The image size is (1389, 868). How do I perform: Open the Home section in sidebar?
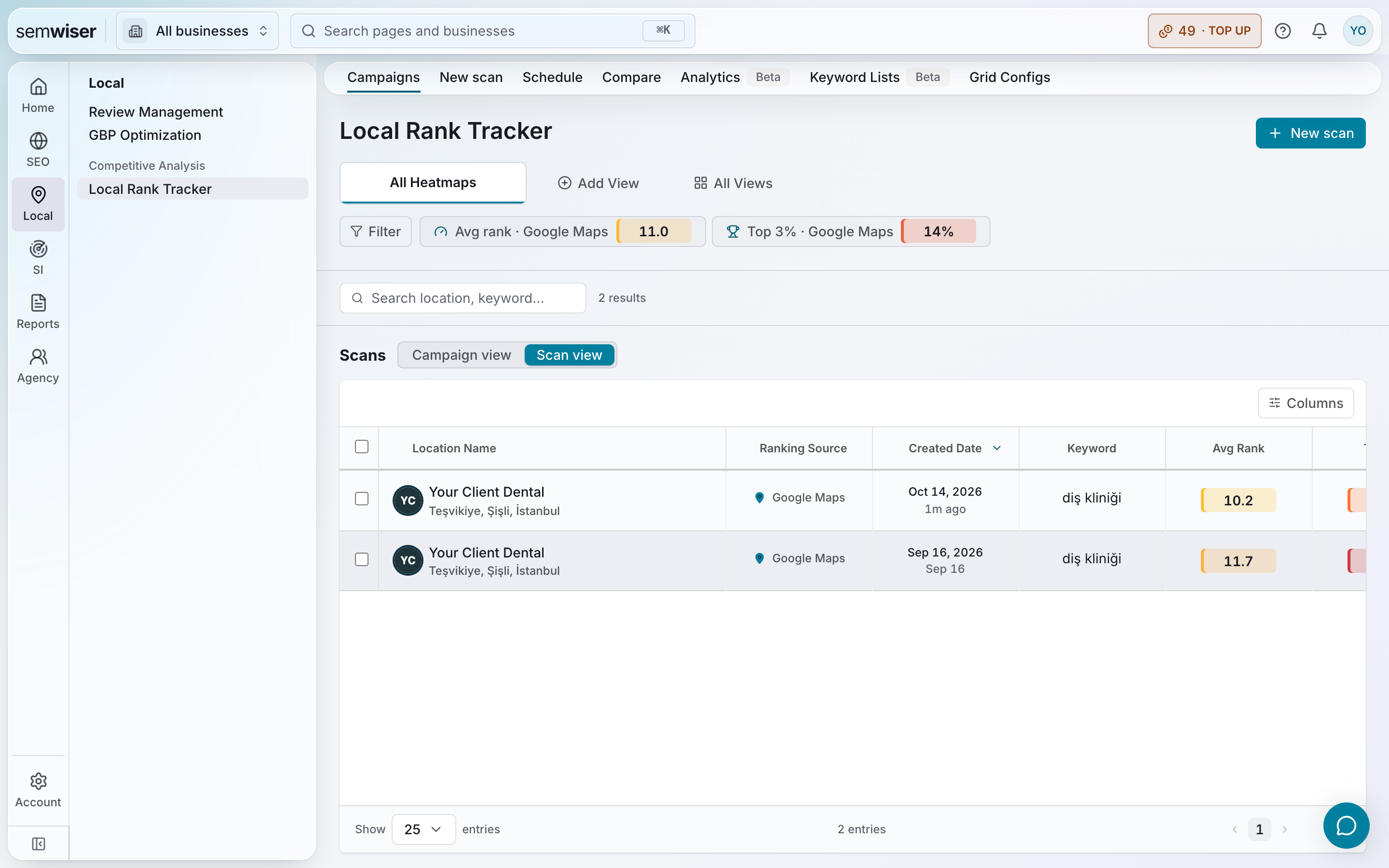click(38, 96)
